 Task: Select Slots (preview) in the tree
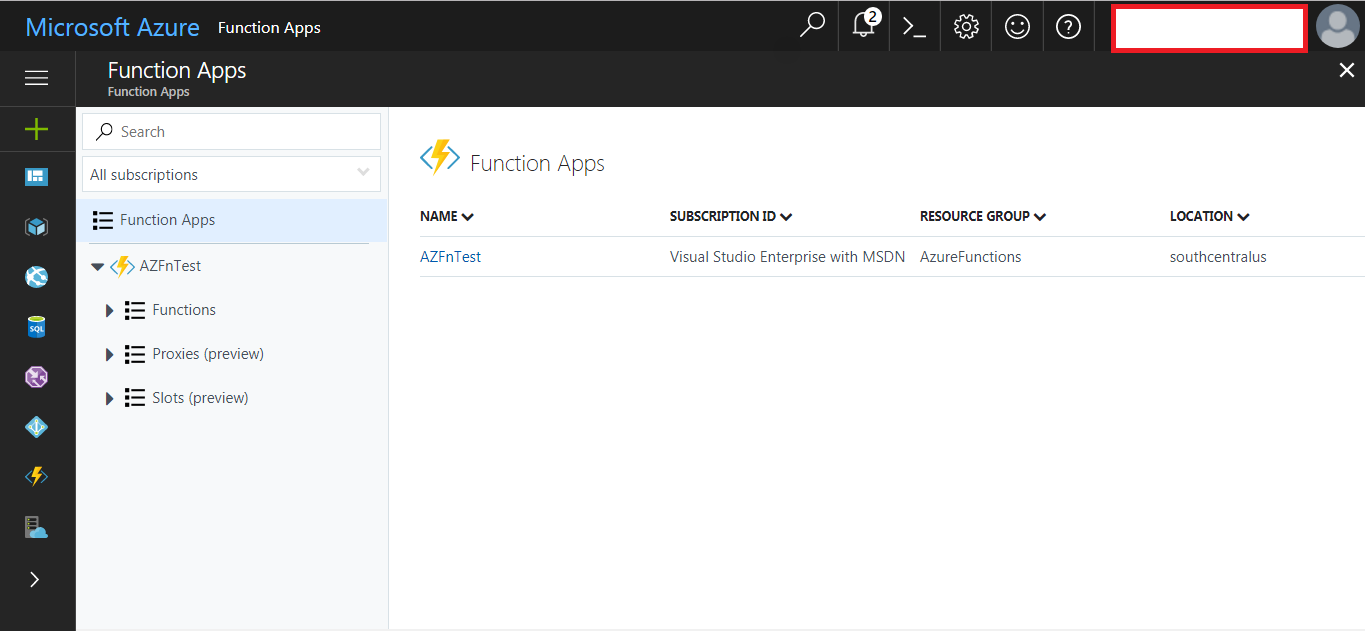click(x=200, y=398)
